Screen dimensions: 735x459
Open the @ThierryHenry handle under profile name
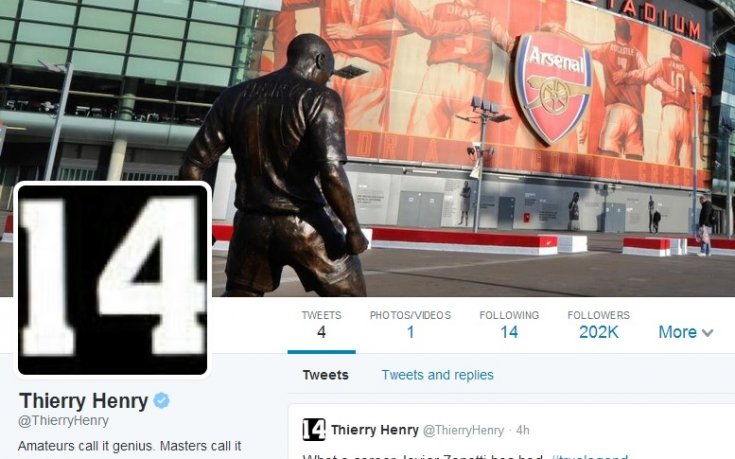pyautogui.click(x=63, y=421)
